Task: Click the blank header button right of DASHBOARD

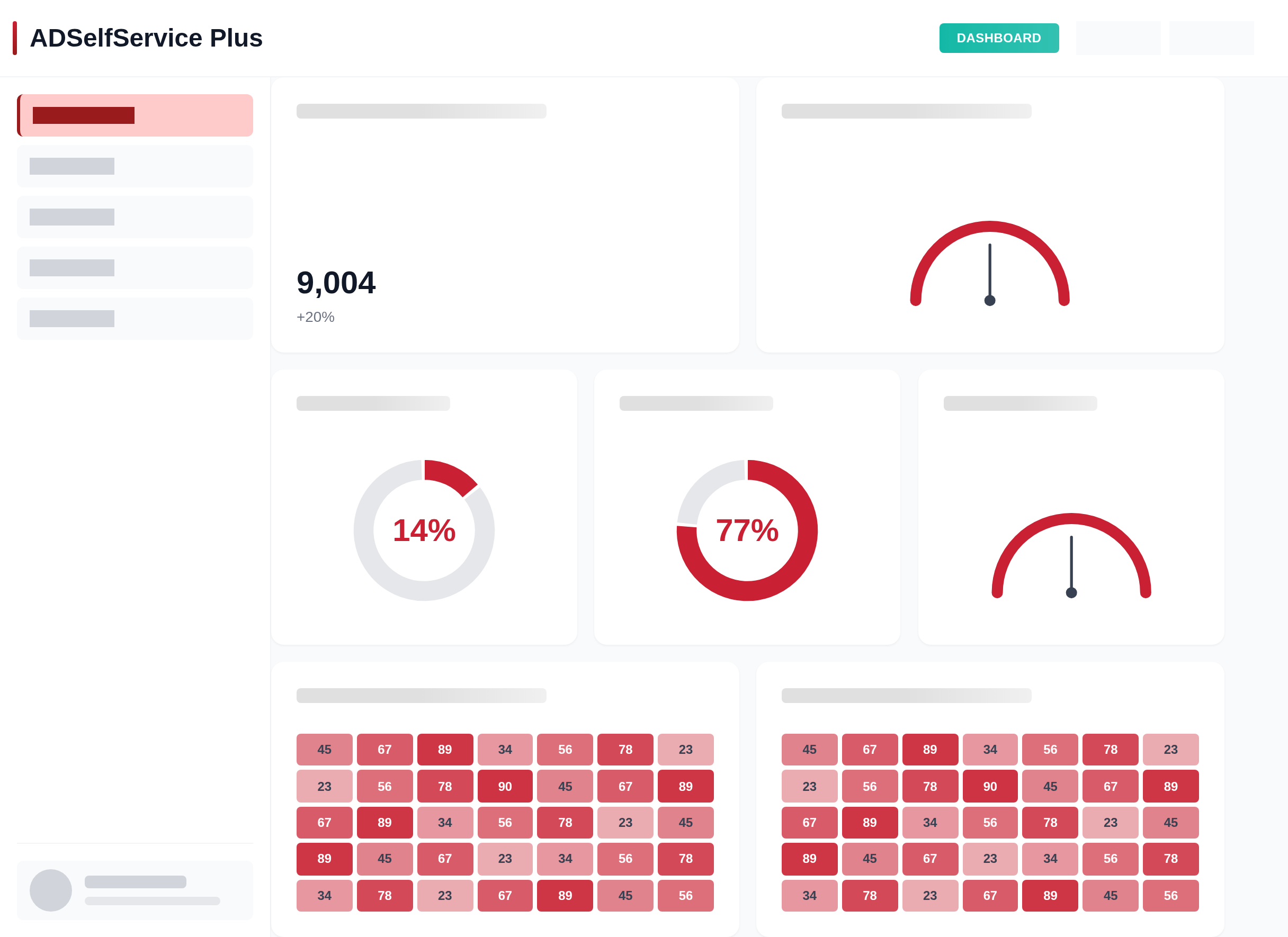Action: point(1117,38)
